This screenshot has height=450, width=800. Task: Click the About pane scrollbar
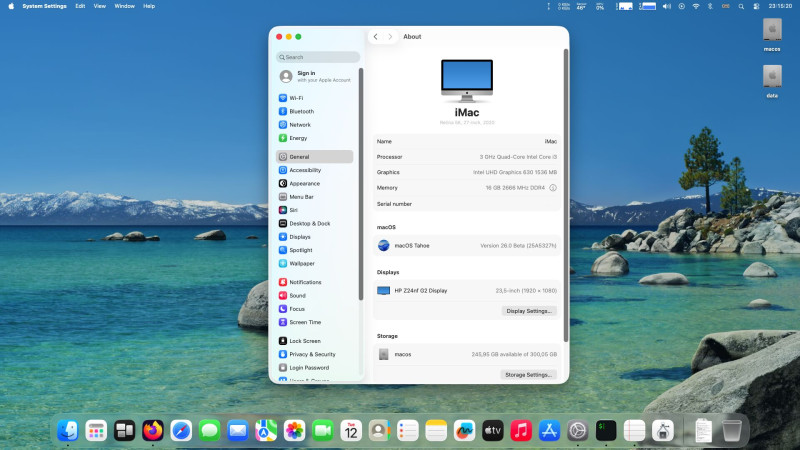565,195
